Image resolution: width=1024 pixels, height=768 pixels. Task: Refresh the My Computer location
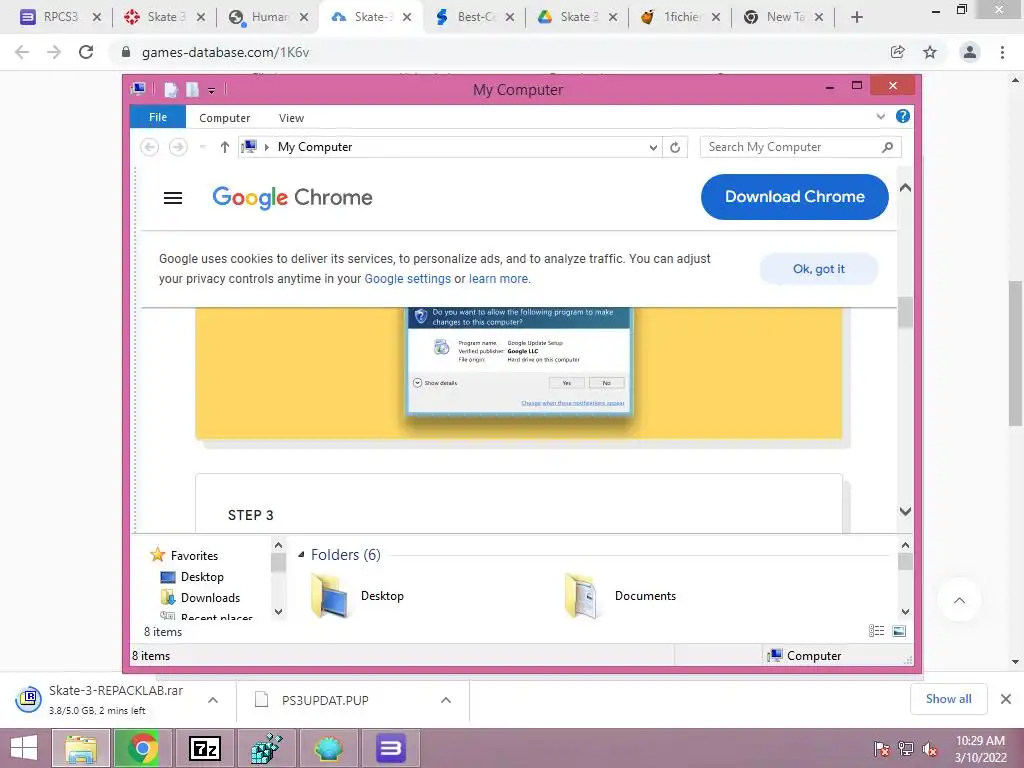tap(675, 148)
